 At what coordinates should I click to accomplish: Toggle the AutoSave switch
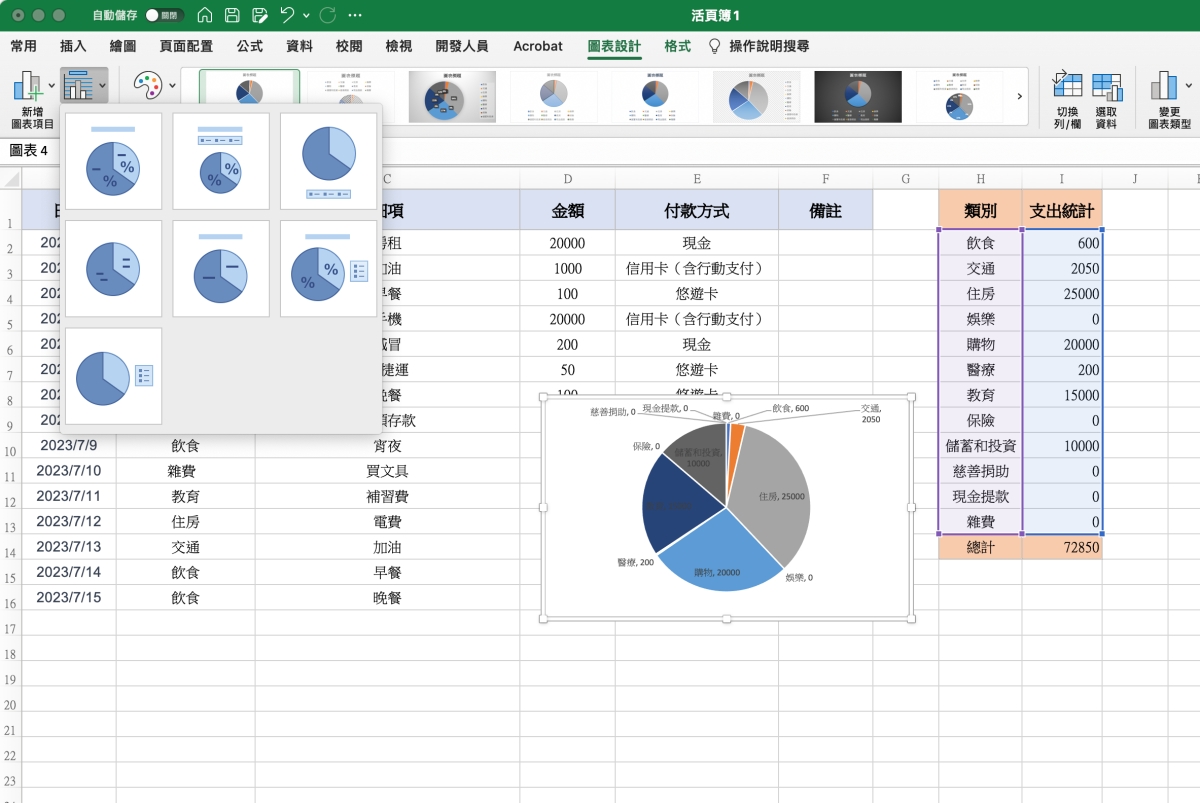pos(164,16)
